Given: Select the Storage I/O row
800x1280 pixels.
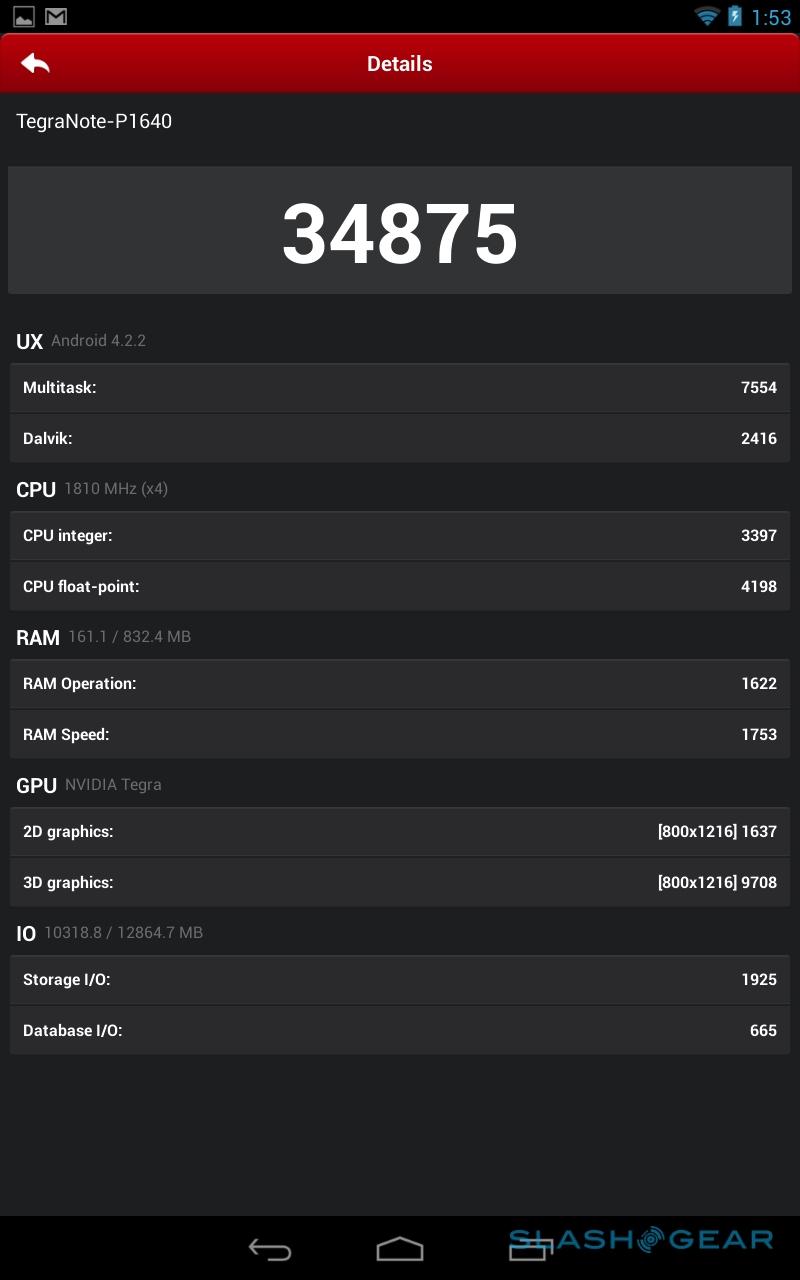Looking at the screenshot, I should pos(400,980).
